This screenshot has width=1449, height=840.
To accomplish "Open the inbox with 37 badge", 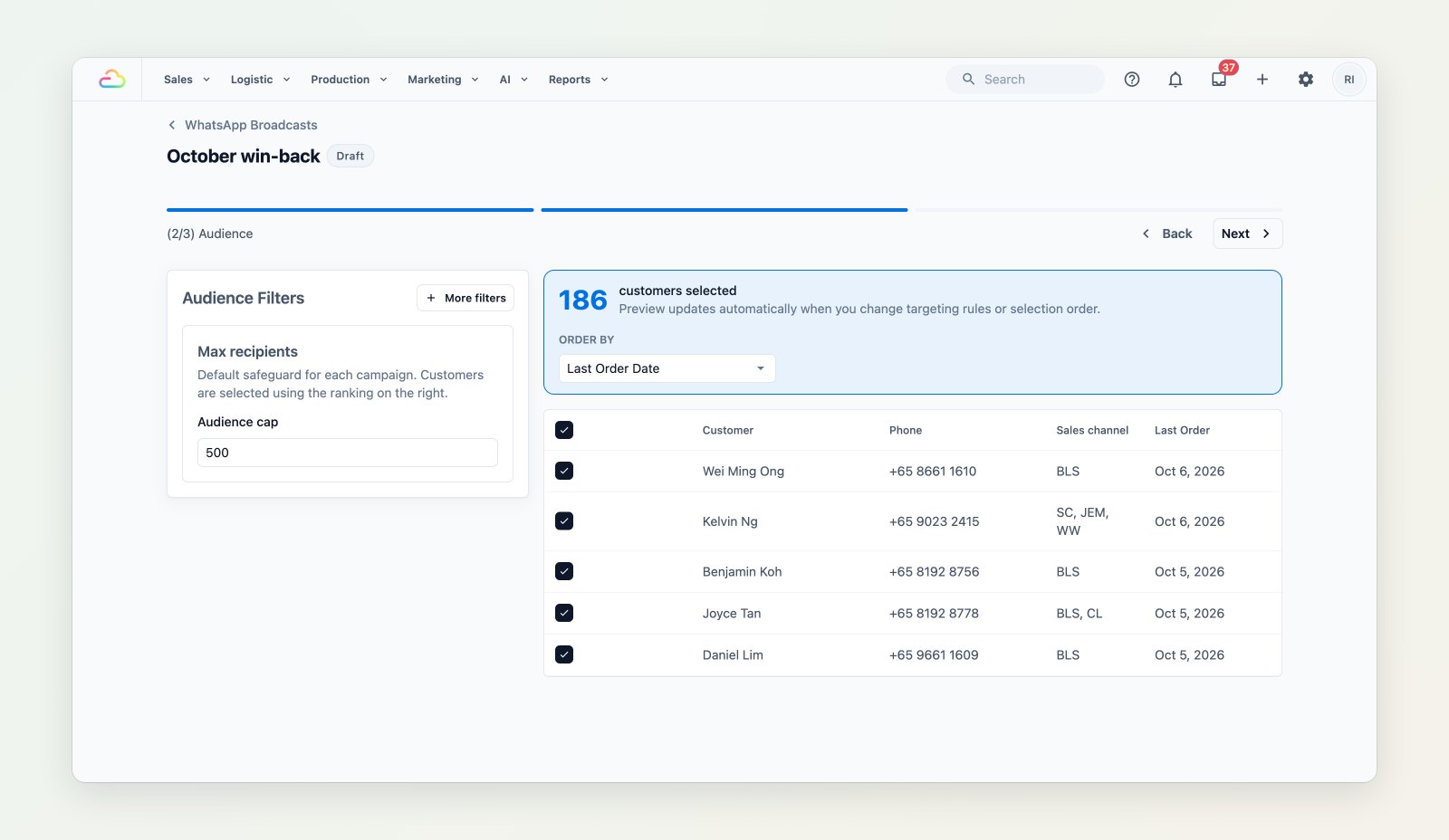I will (1219, 80).
